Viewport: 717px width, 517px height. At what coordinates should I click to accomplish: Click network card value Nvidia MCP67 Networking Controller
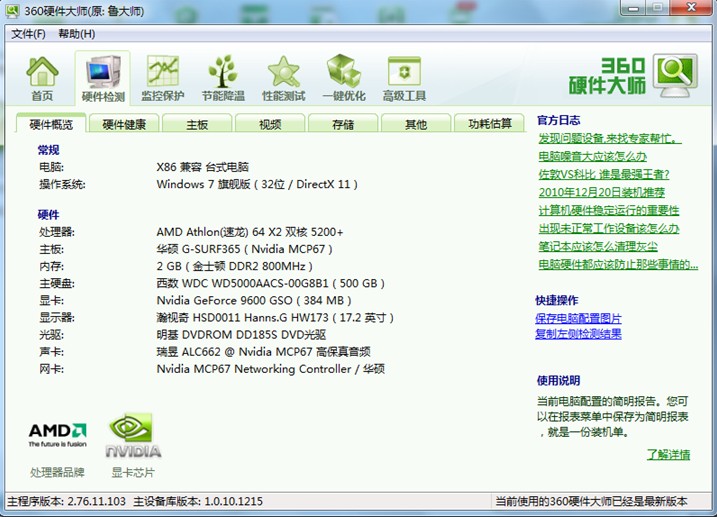click(x=271, y=369)
